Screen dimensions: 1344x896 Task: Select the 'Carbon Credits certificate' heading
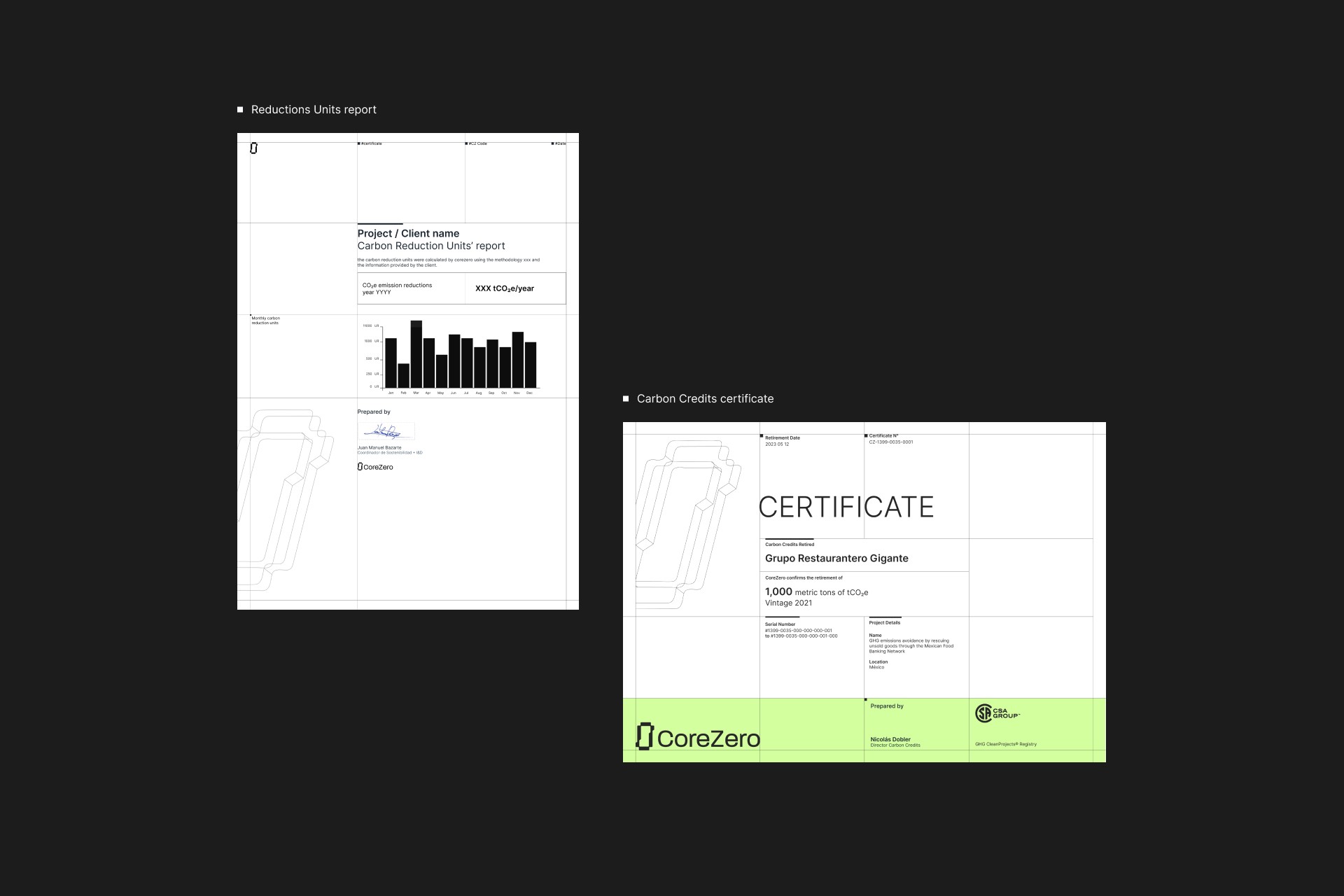[x=705, y=399]
